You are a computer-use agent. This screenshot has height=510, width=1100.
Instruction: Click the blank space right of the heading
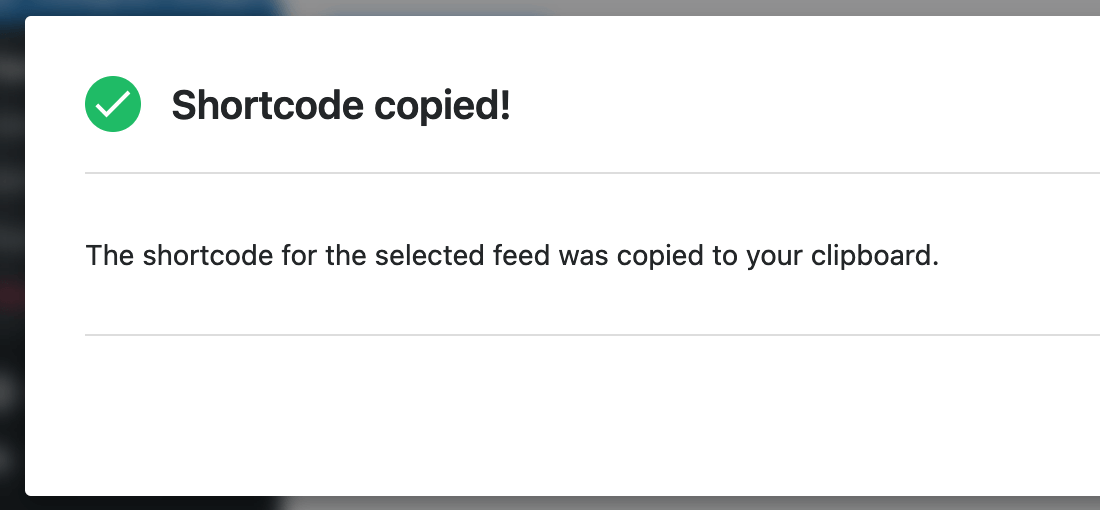(x=800, y=105)
